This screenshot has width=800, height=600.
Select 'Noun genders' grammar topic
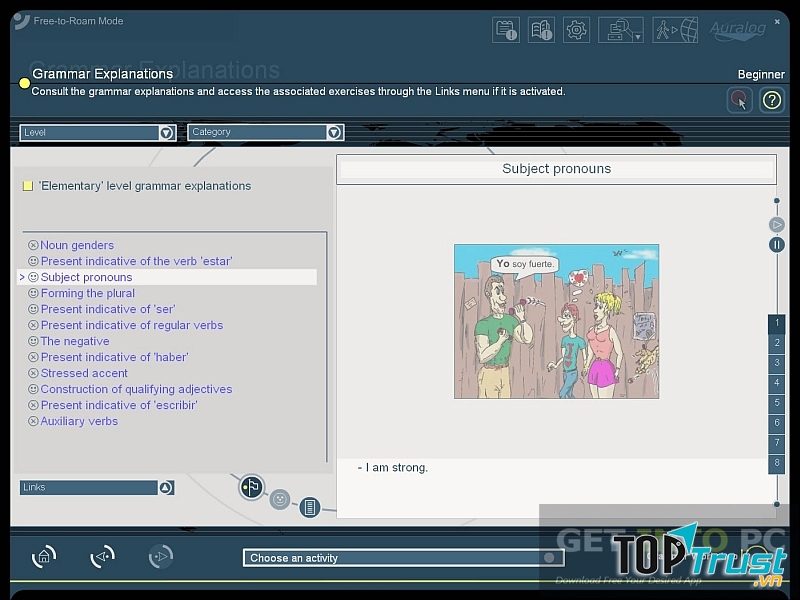77,245
